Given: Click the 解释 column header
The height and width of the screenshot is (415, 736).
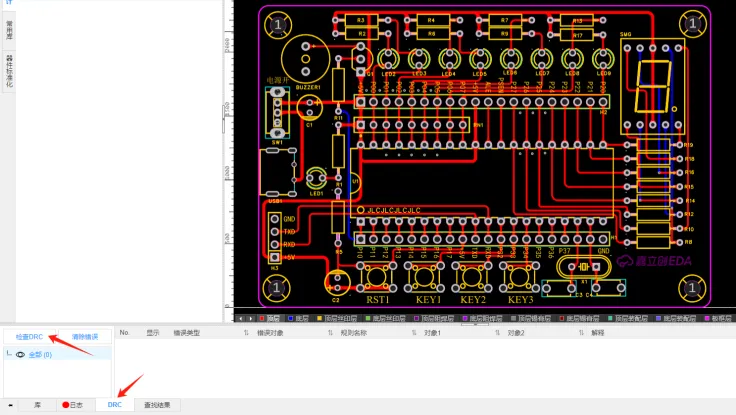Looking at the screenshot, I should (598, 333).
